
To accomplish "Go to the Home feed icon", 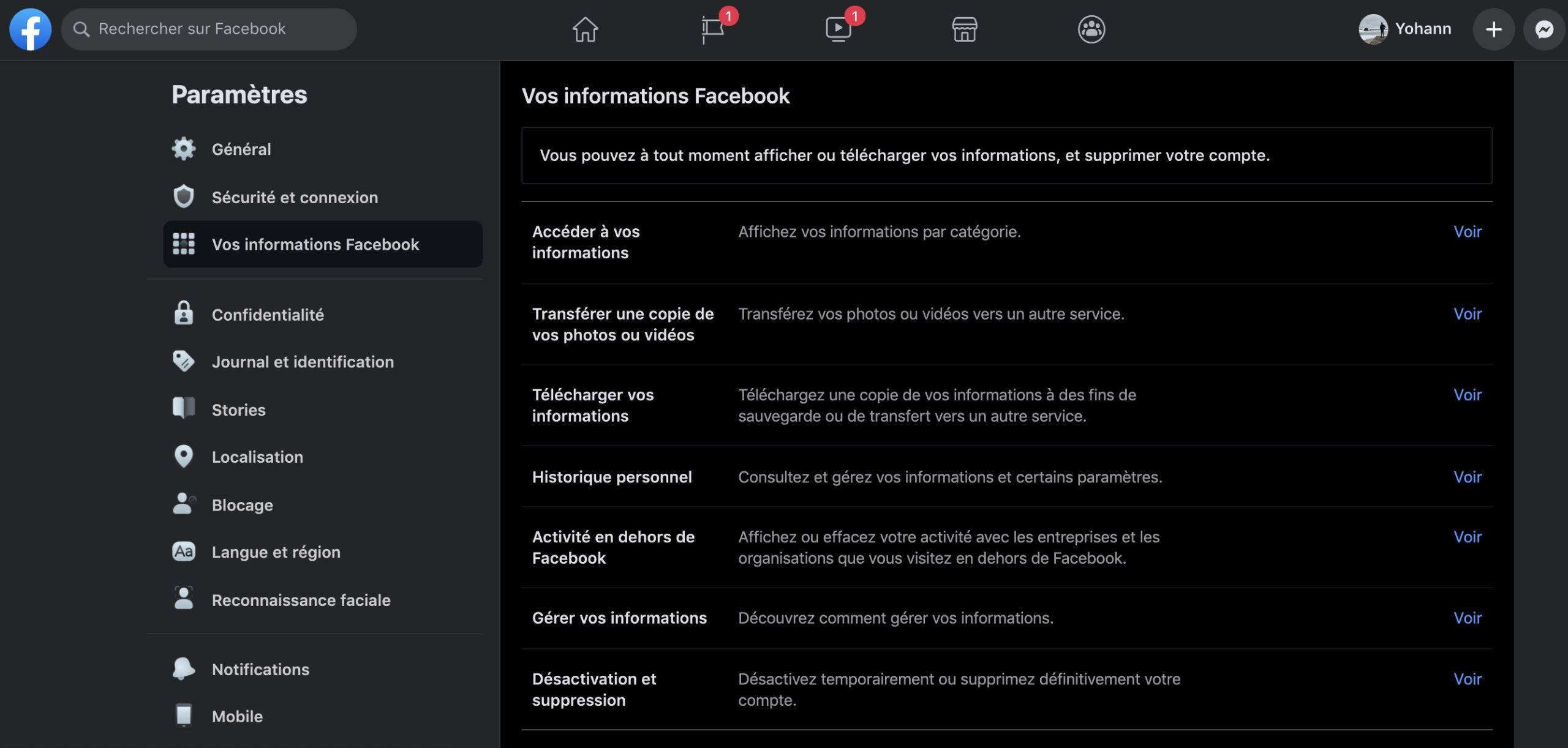I will click(585, 29).
